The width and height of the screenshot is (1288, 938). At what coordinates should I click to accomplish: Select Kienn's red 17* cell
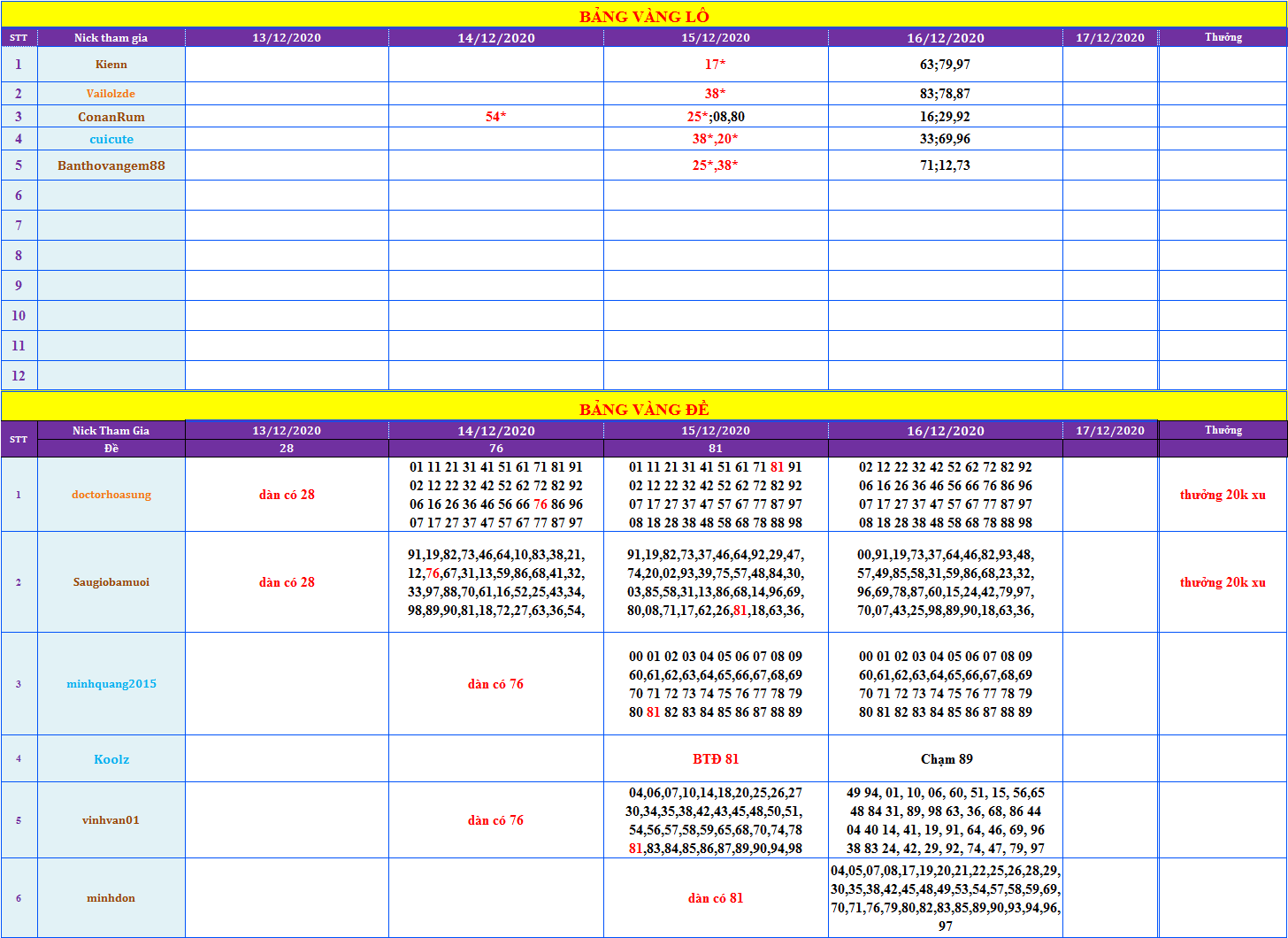coord(716,65)
